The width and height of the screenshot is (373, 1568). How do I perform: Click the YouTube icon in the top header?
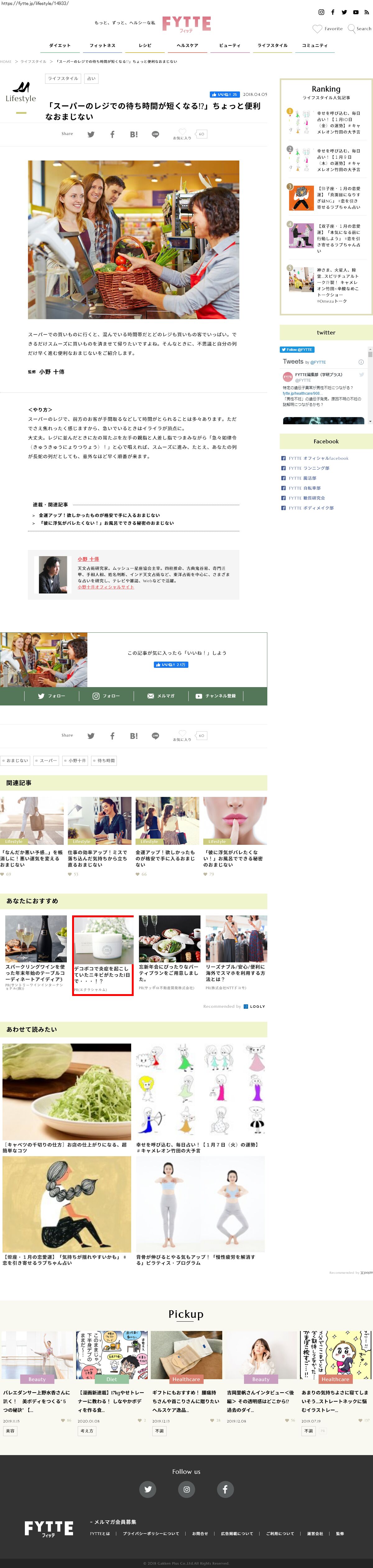pos(356,12)
